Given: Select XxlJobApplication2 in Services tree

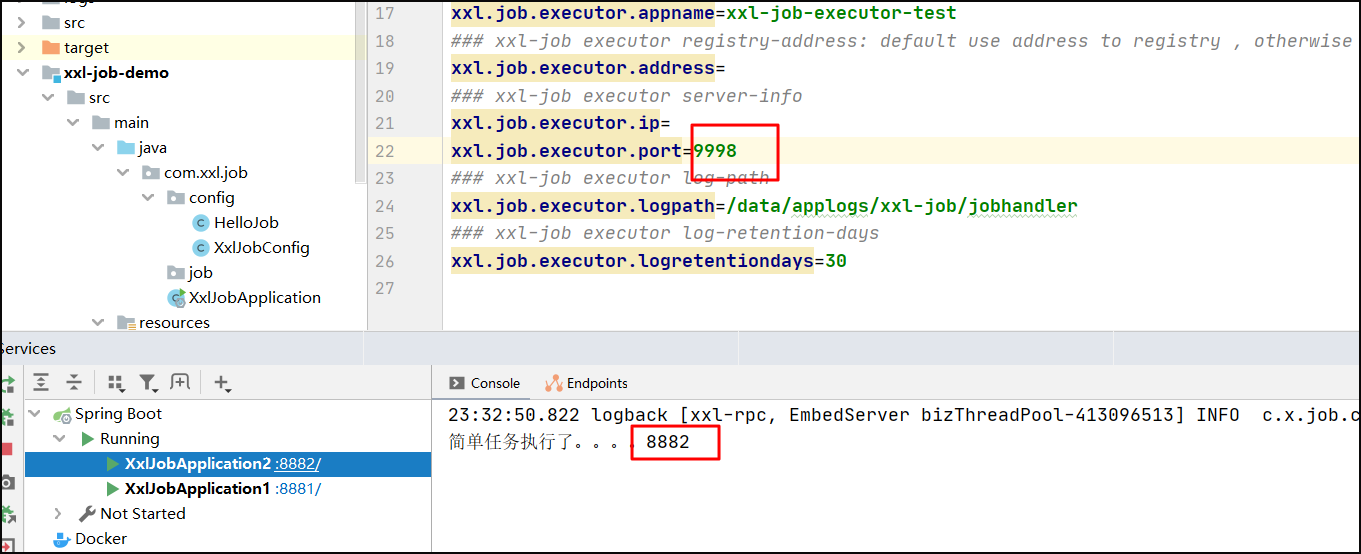Looking at the screenshot, I should click(x=198, y=464).
